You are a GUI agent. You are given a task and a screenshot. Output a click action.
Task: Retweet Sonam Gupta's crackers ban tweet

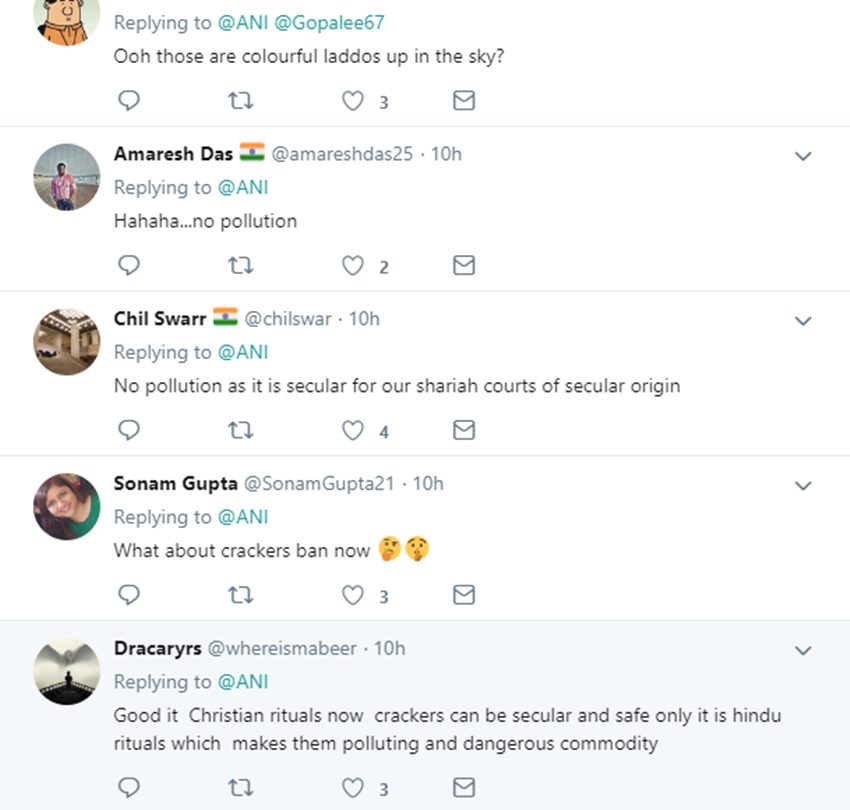[x=241, y=595]
